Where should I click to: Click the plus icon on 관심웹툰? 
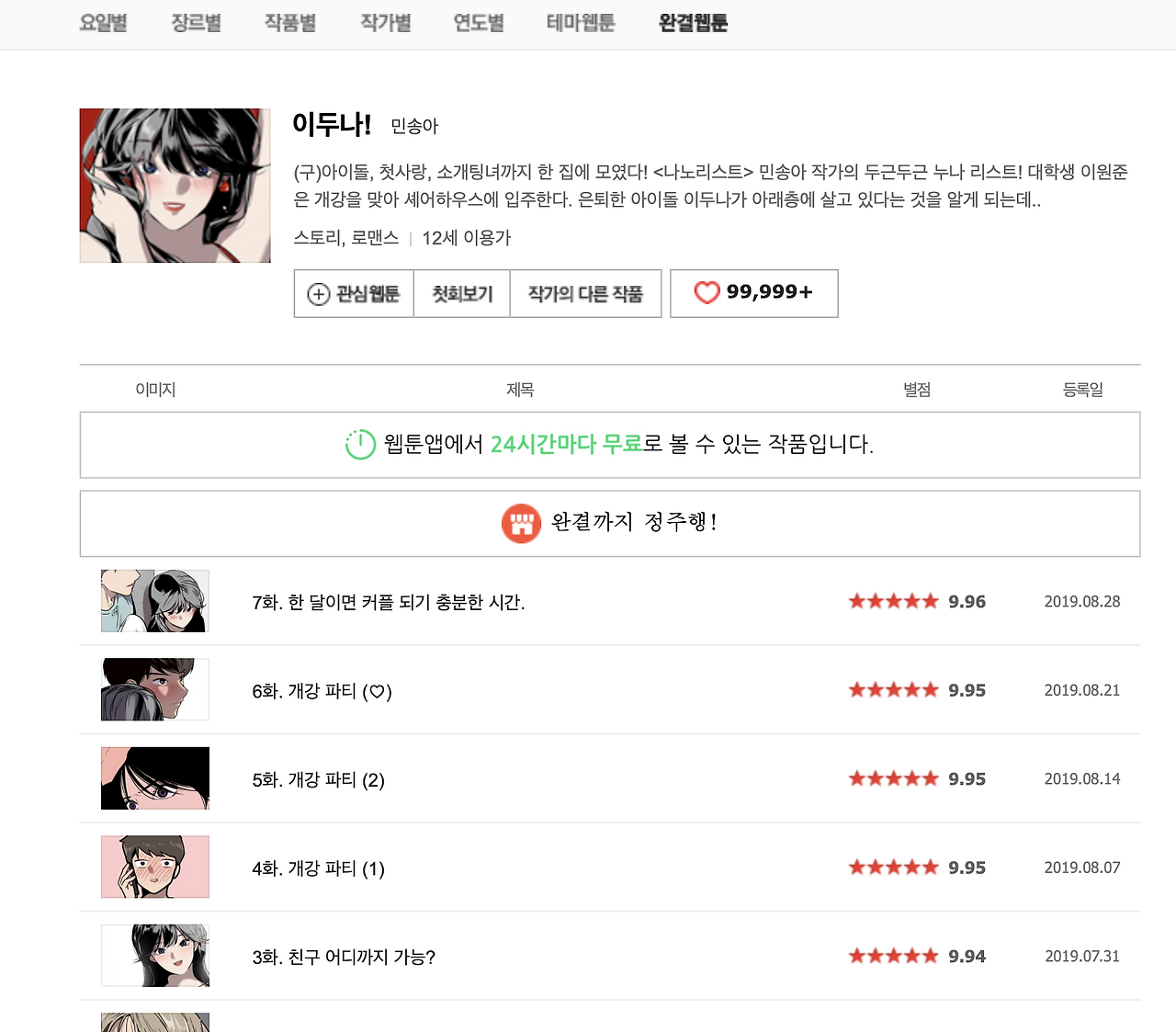(x=318, y=294)
